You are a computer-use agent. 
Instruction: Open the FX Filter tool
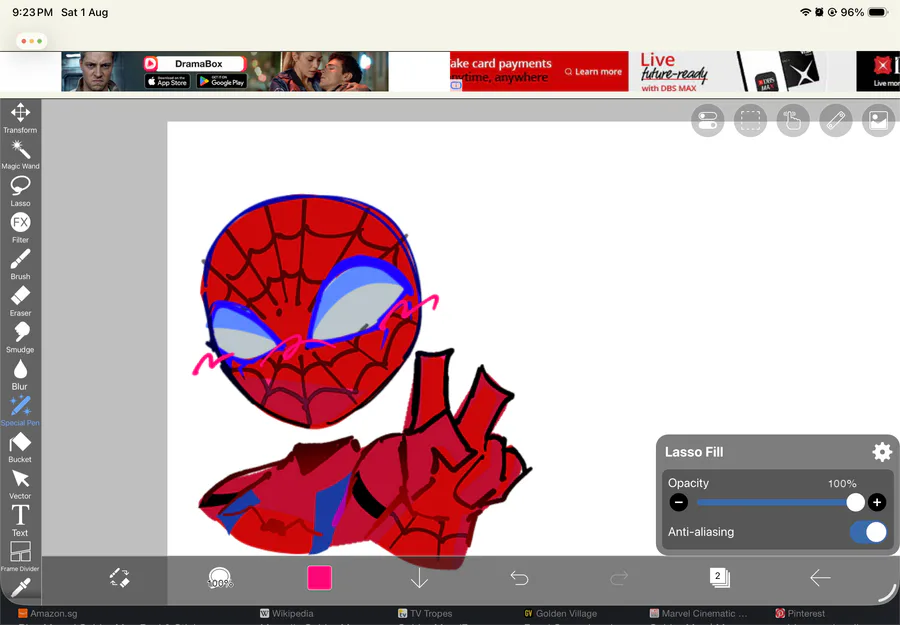pos(20,228)
